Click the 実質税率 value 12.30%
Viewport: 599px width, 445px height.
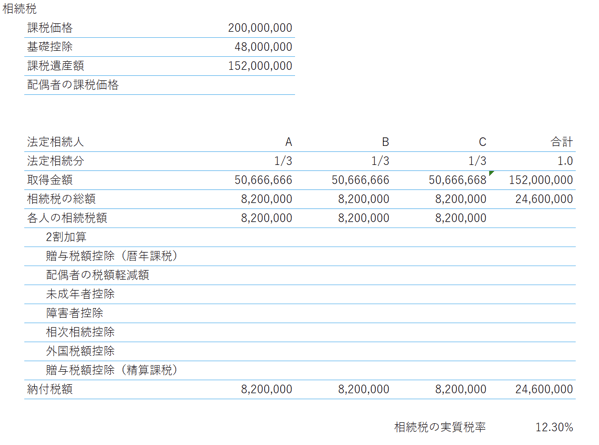554,427
